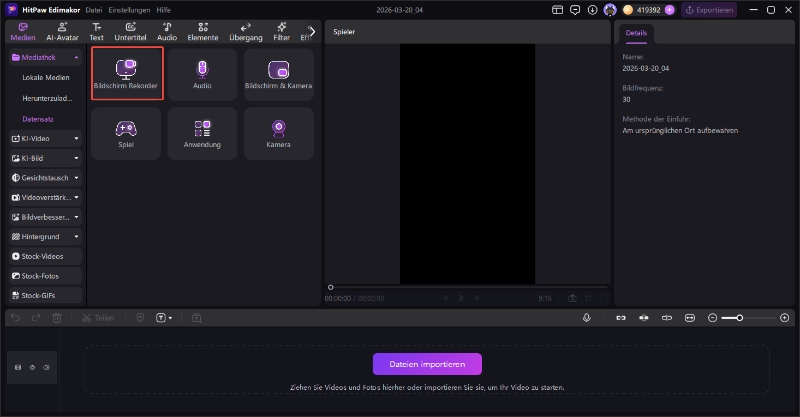This screenshot has height=417, width=800.
Task: Open the Bildschirm Rekorder tile
Action: (x=126, y=73)
